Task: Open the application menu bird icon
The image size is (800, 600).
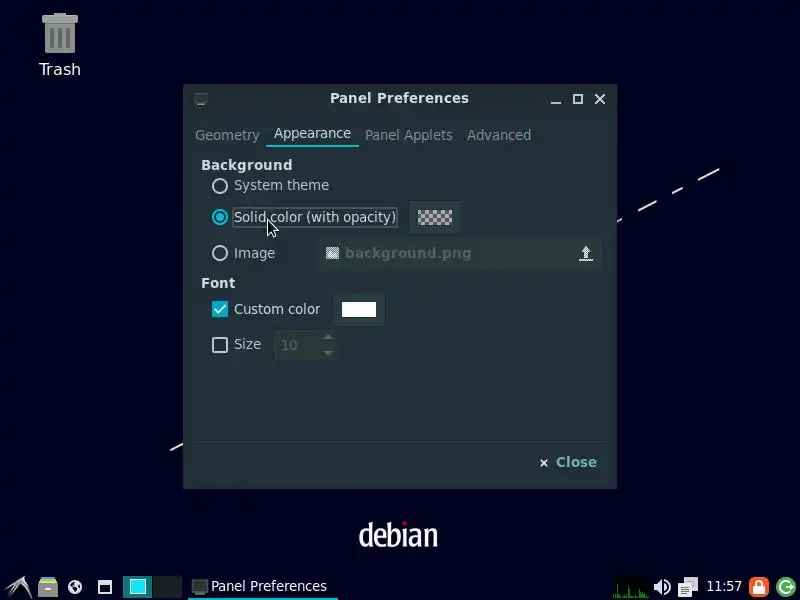Action: point(18,587)
